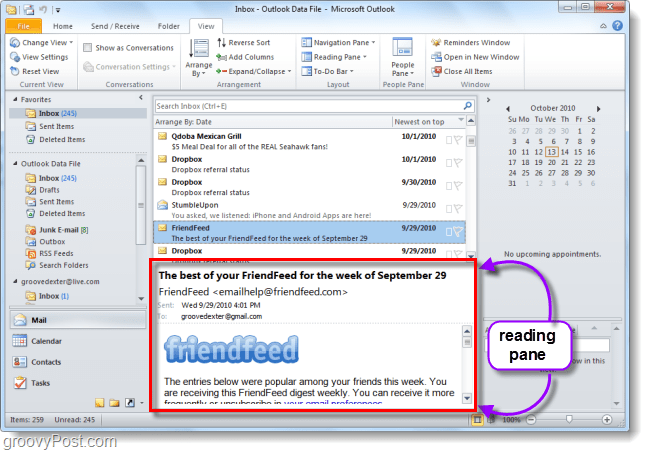This screenshot has height=452, width=650.
Task: Click search magnifier in Search Inbox
Action: (x=468, y=106)
